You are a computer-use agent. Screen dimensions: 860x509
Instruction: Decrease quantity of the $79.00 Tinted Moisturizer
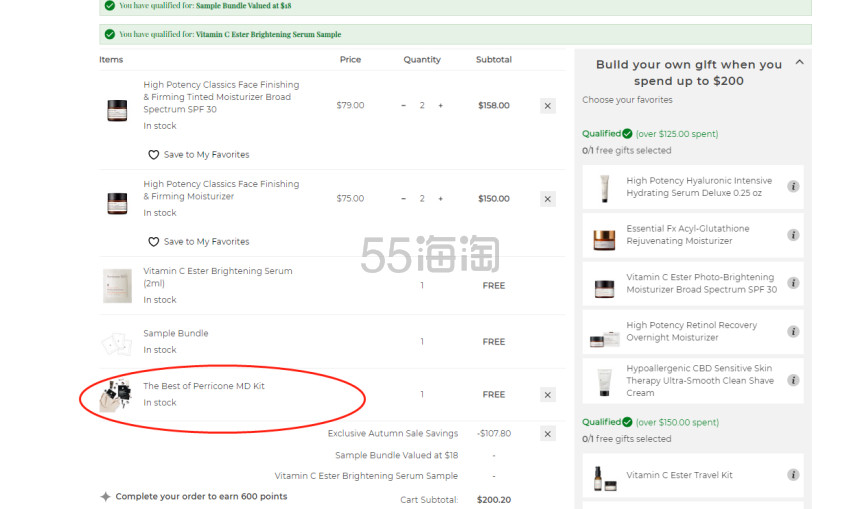tap(404, 105)
